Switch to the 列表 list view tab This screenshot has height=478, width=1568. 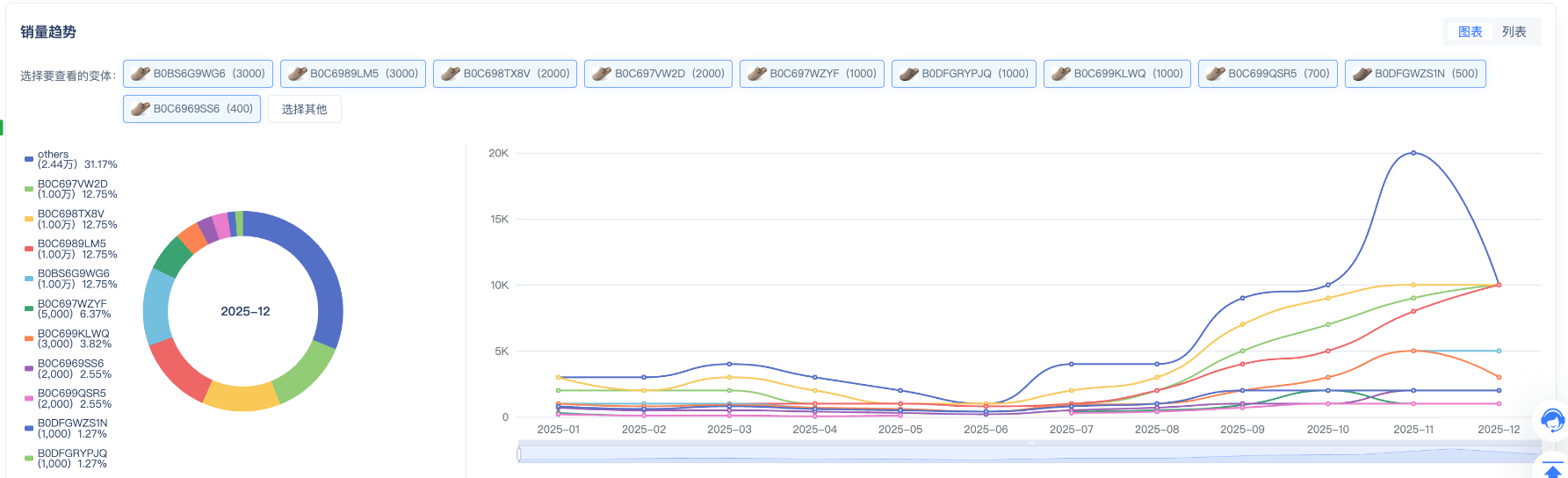1514,32
